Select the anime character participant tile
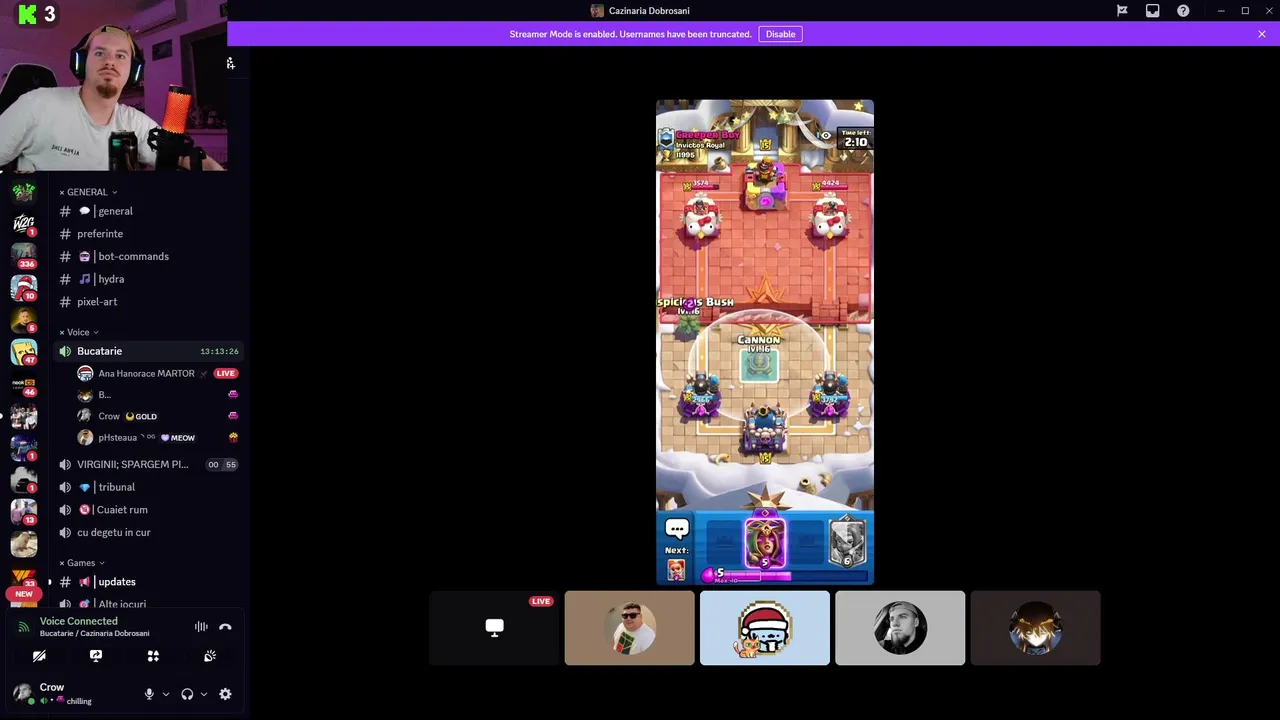The width and height of the screenshot is (1280, 720). pos(1035,628)
